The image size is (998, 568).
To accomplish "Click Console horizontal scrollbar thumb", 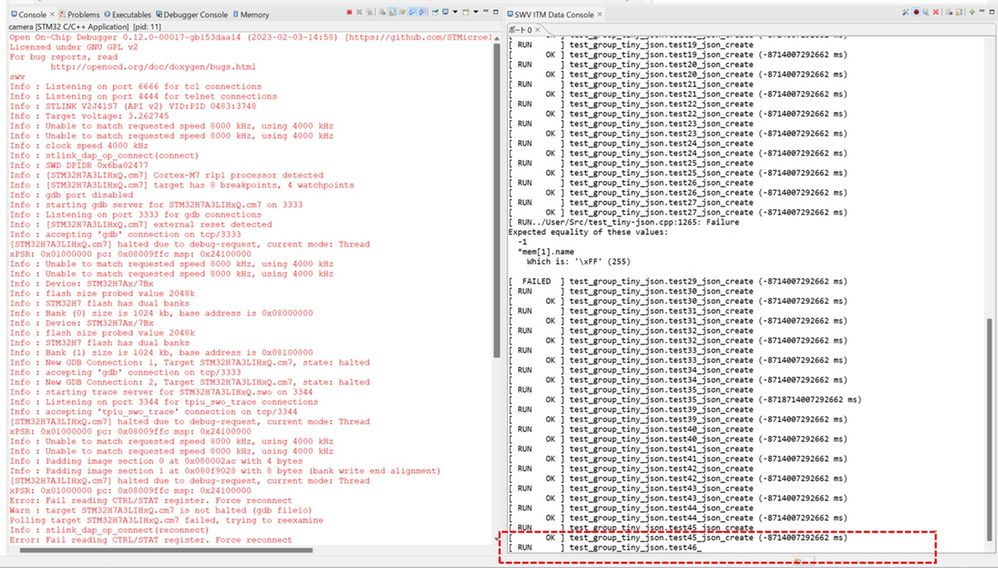I will [x=166, y=550].
